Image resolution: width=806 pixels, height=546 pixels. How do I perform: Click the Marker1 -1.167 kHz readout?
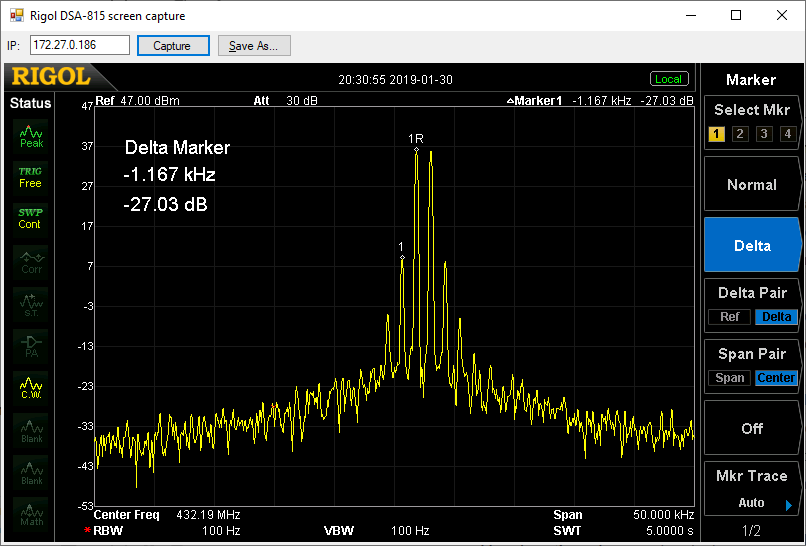click(x=600, y=101)
